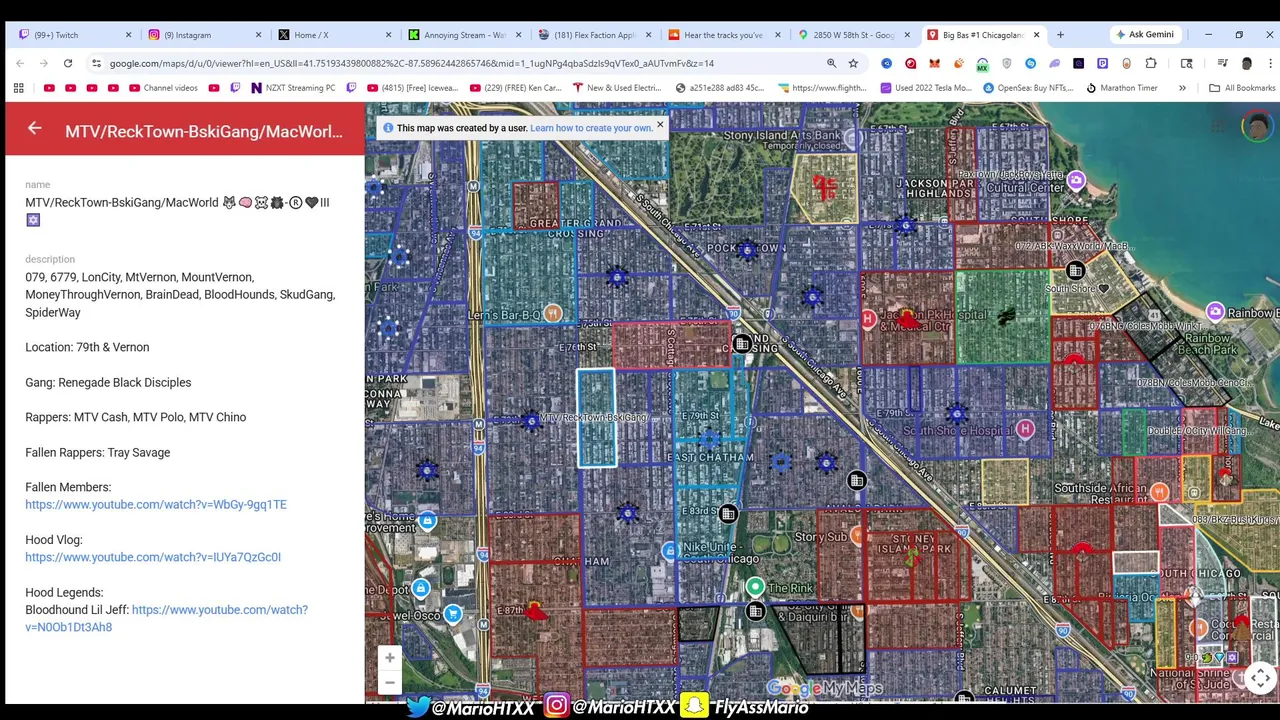This screenshot has height=720, width=1280.
Task: Close the 'map was created by a user' notice
Action: [659, 126]
